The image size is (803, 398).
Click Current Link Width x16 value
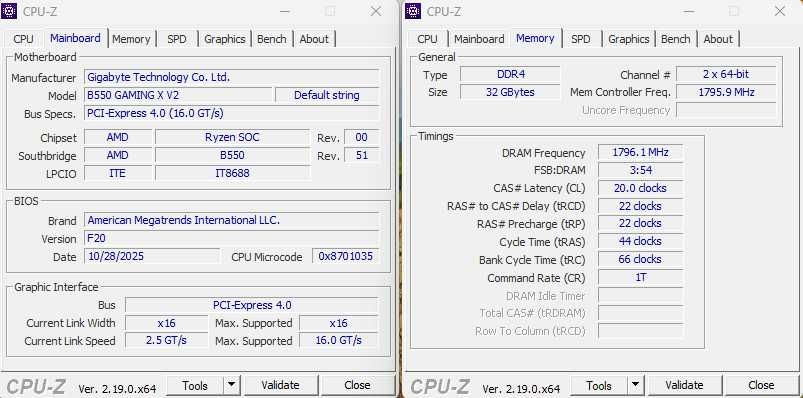click(166, 323)
